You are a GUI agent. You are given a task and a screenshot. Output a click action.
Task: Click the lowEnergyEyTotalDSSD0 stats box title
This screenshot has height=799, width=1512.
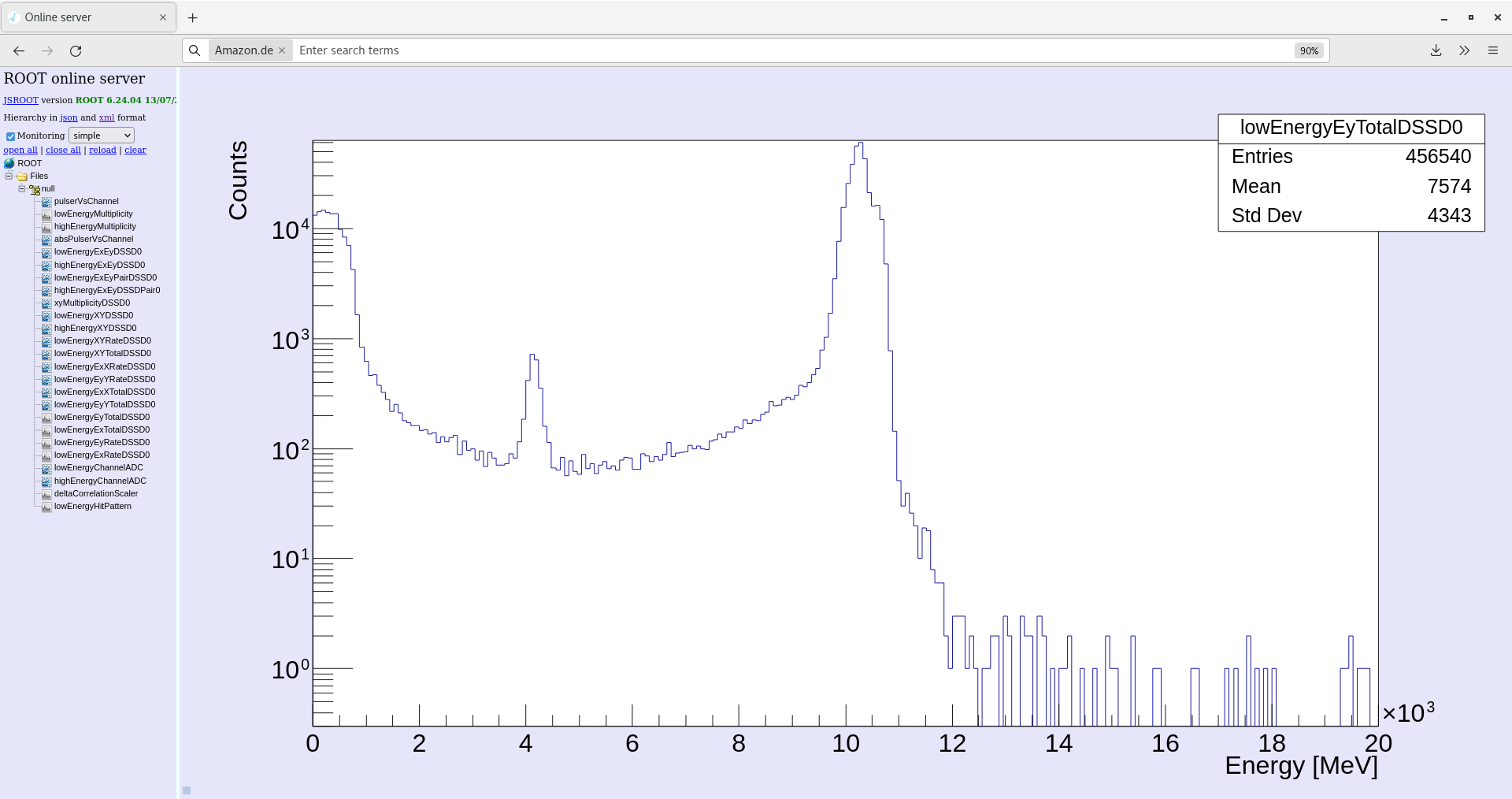click(x=1351, y=128)
